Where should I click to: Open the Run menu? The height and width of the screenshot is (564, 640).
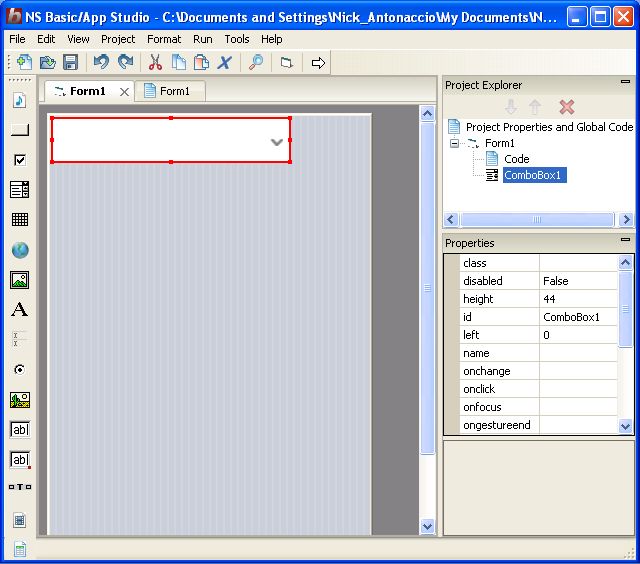[x=202, y=39]
